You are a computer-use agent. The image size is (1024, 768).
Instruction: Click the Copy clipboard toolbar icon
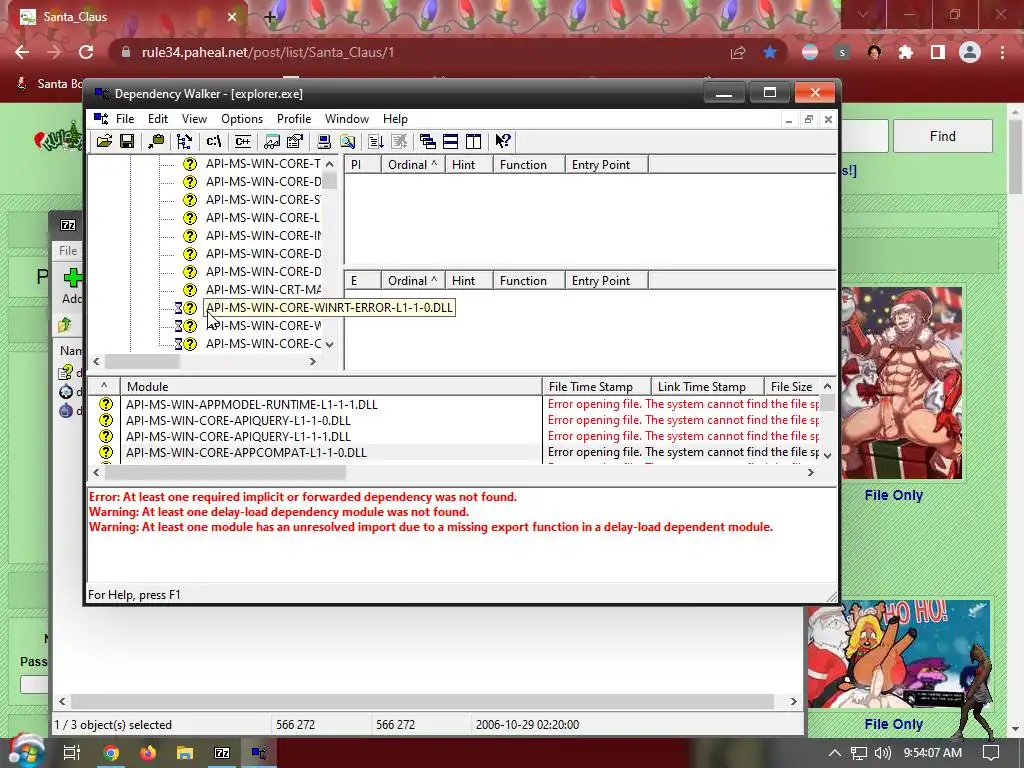pos(156,141)
